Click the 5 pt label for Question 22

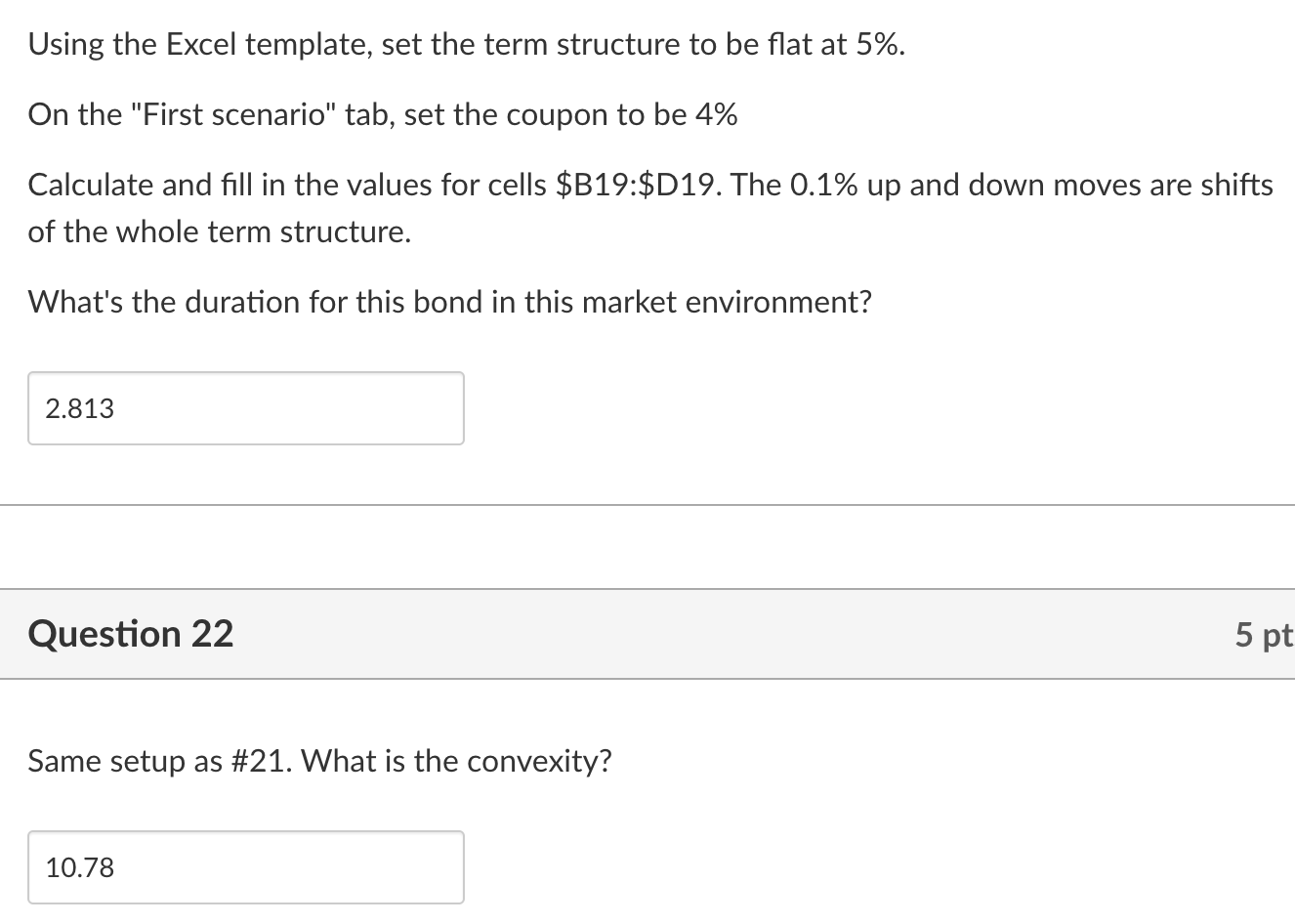tap(1263, 635)
